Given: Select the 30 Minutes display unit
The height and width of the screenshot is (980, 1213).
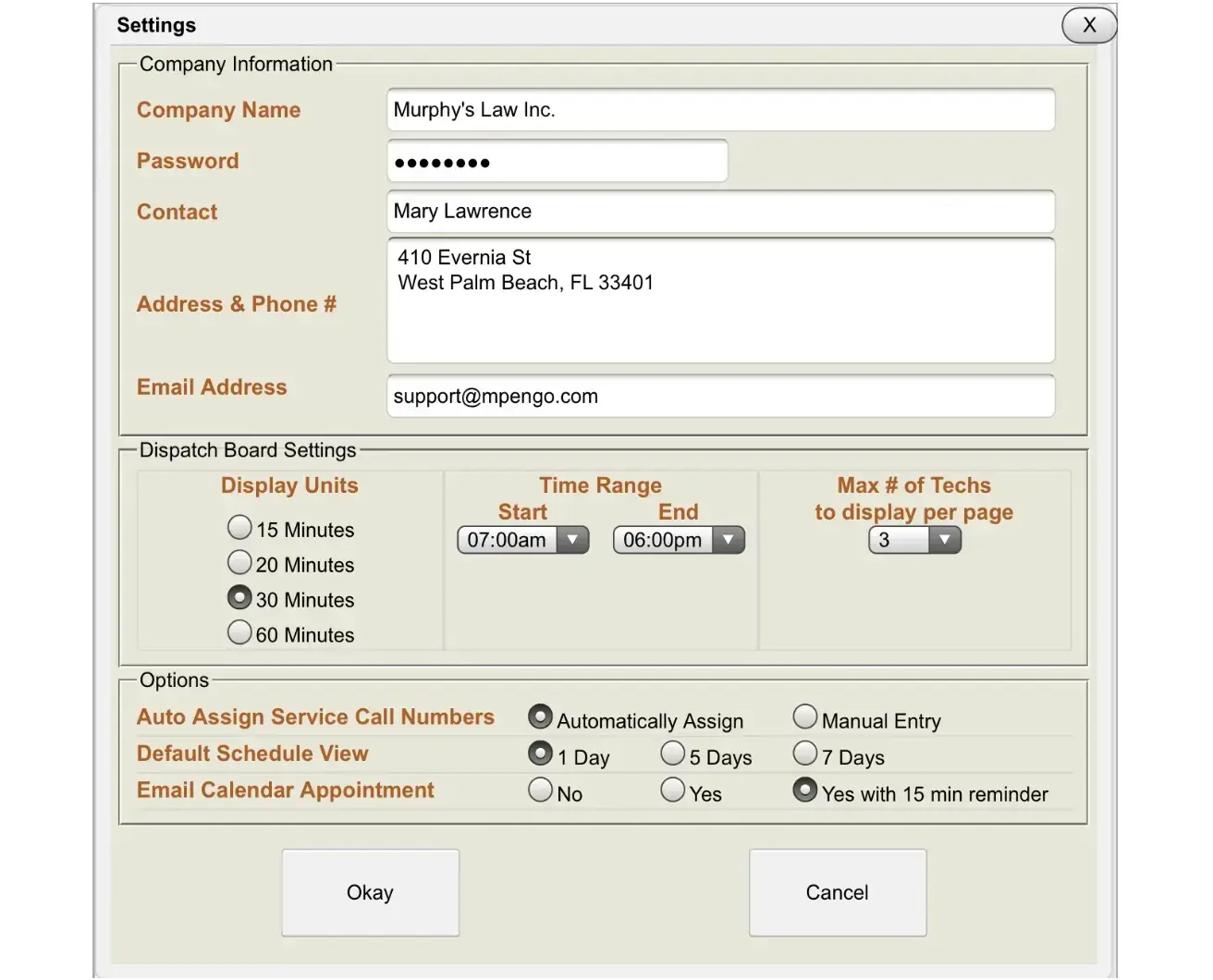Looking at the screenshot, I should 239,597.
